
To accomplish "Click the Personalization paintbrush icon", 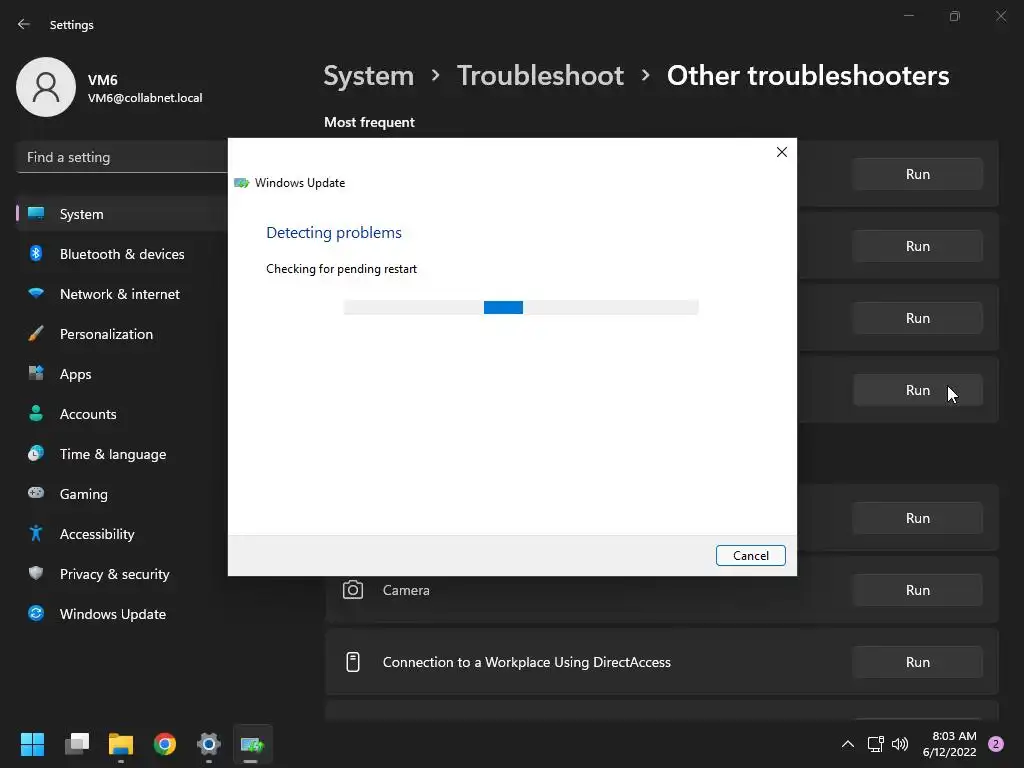I will tap(36, 334).
